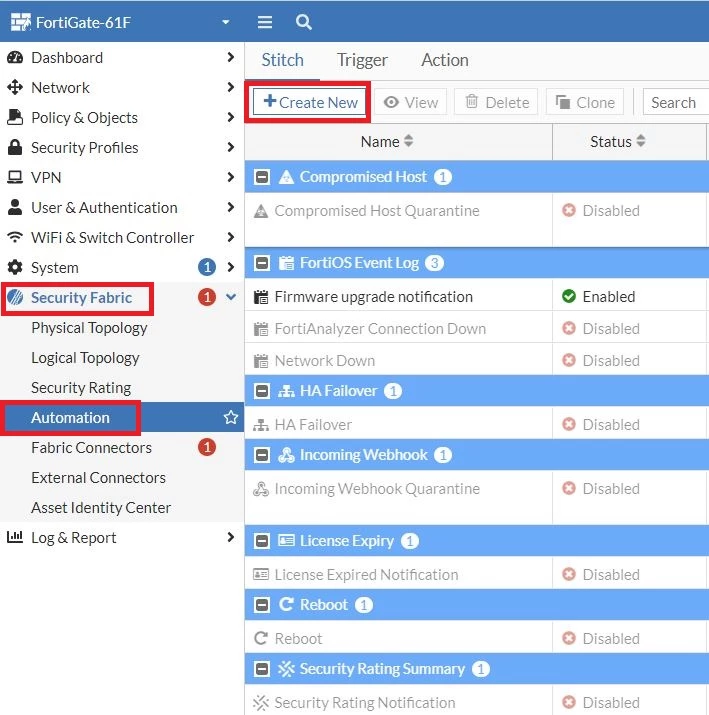
Task: Collapse the License Expiry group
Action: [262, 541]
